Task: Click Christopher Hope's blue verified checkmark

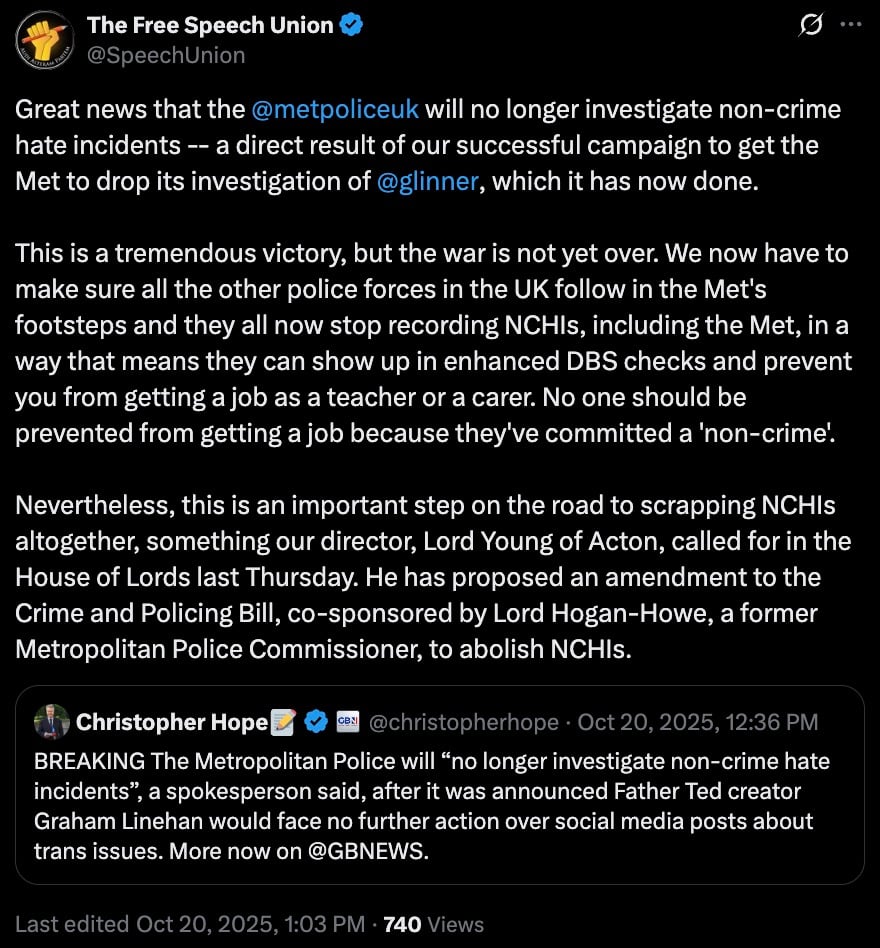Action: [x=316, y=721]
